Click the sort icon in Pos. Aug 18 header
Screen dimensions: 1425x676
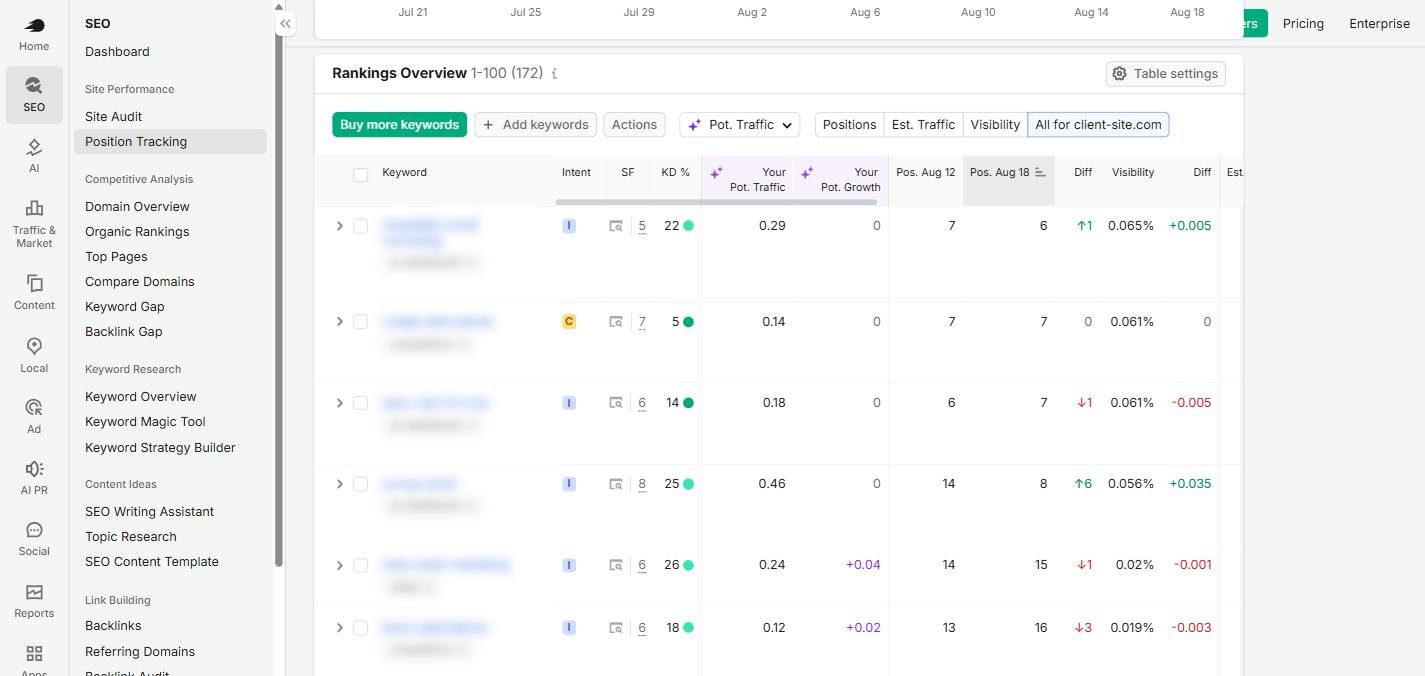click(1040, 172)
